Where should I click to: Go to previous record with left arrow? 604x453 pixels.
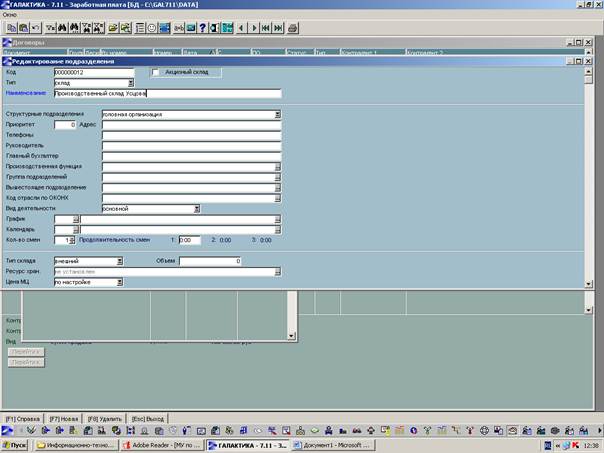pyautogui.click(x=242, y=28)
